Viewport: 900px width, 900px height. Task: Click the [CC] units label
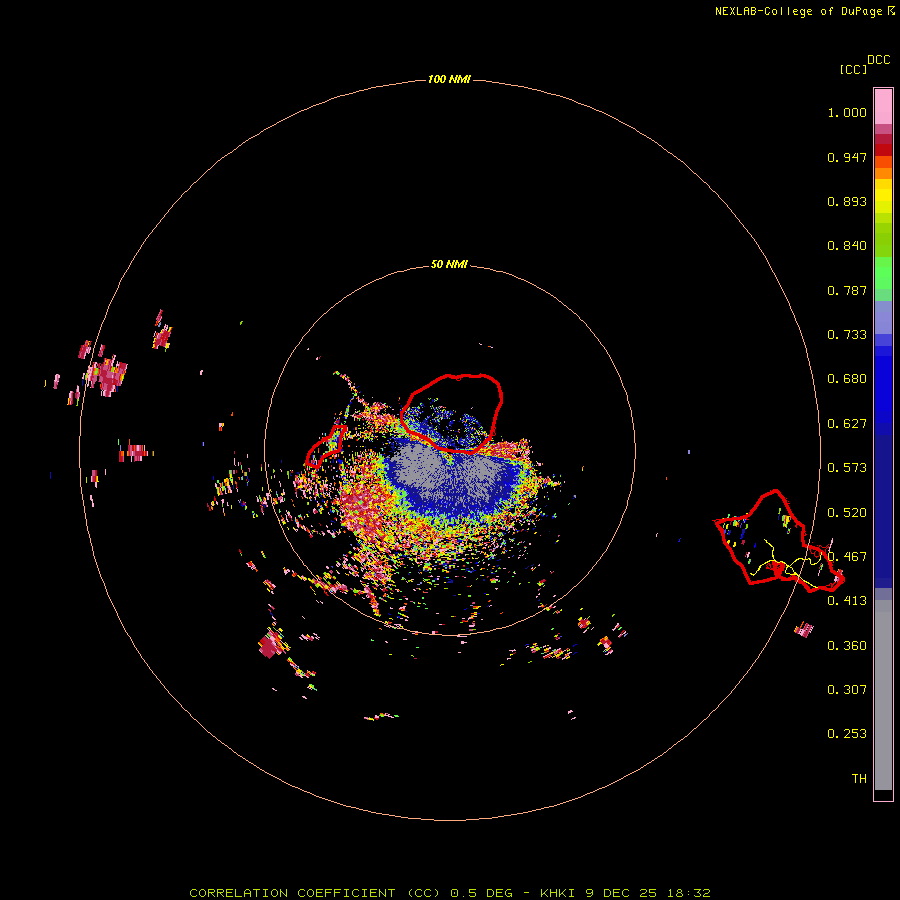[x=853, y=69]
